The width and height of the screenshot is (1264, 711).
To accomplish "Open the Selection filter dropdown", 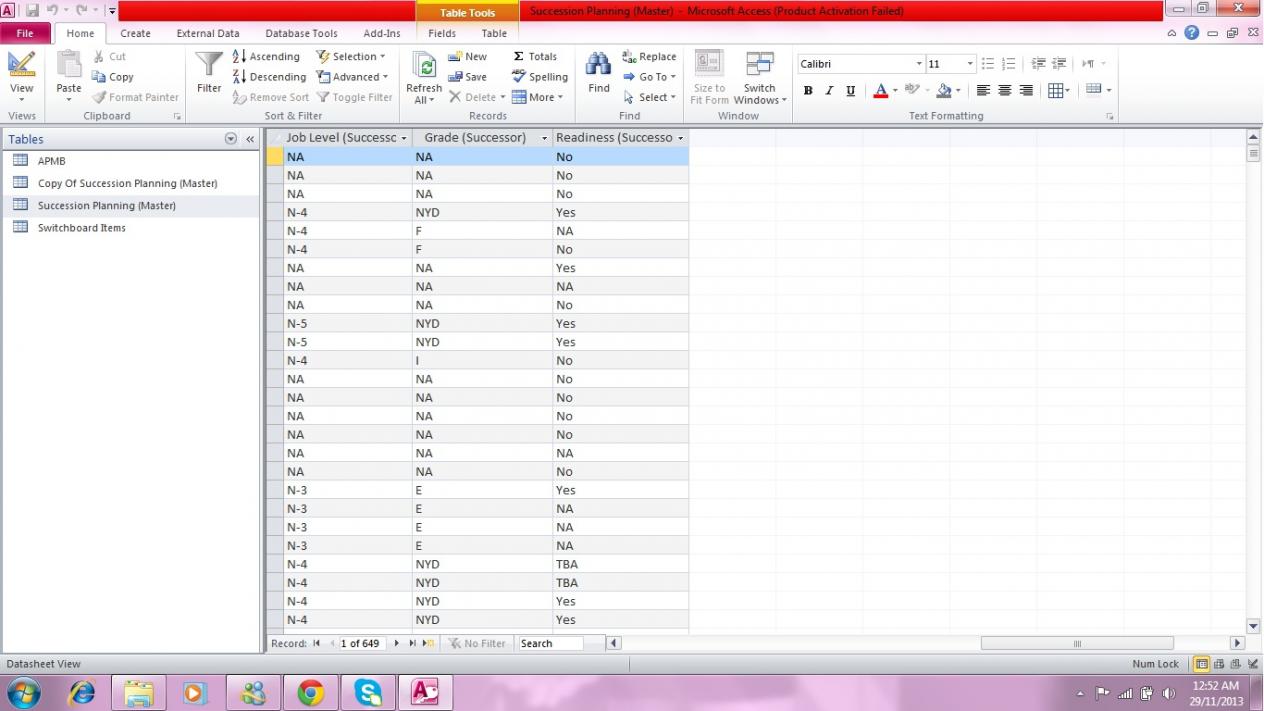I will (353, 57).
